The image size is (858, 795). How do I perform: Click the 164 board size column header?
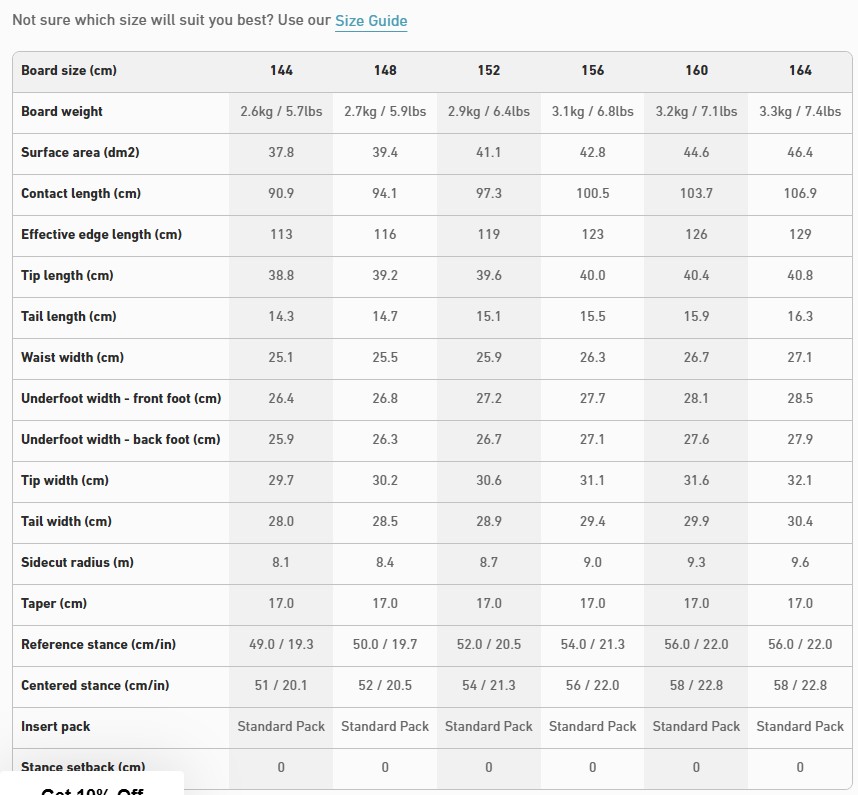800,71
